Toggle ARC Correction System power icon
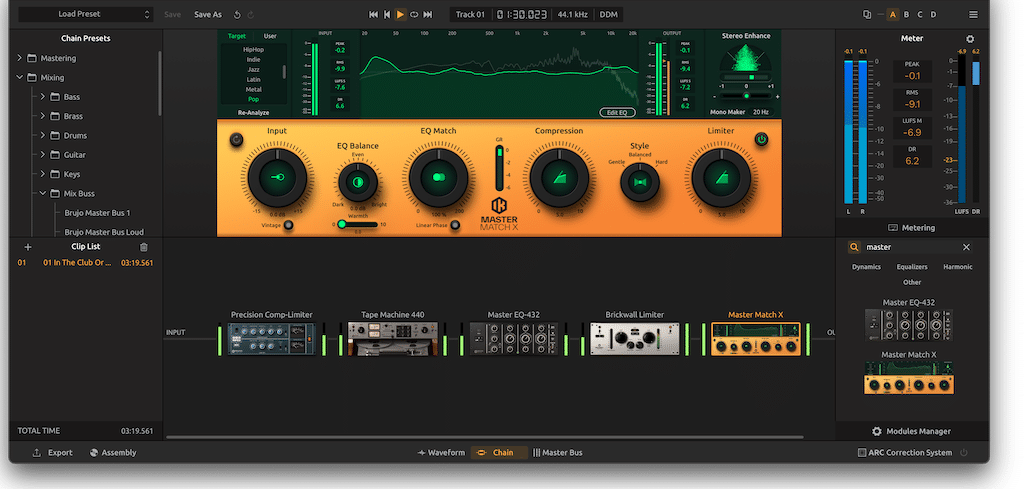Viewport: 1024px width, 489px height. tap(964, 452)
